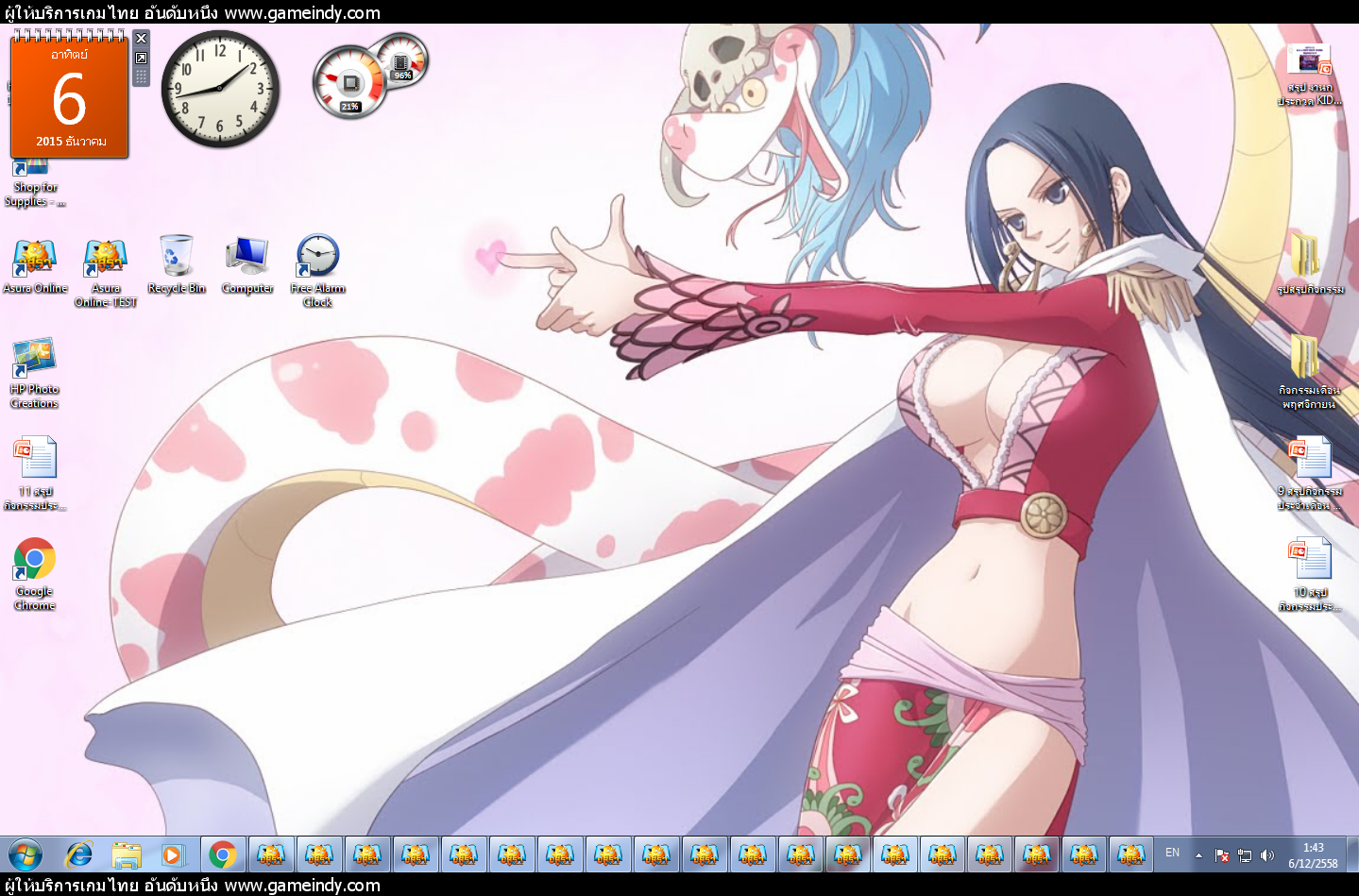Open the Windows Start menu
The width and height of the screenshot is (1359, 896).
25,855
